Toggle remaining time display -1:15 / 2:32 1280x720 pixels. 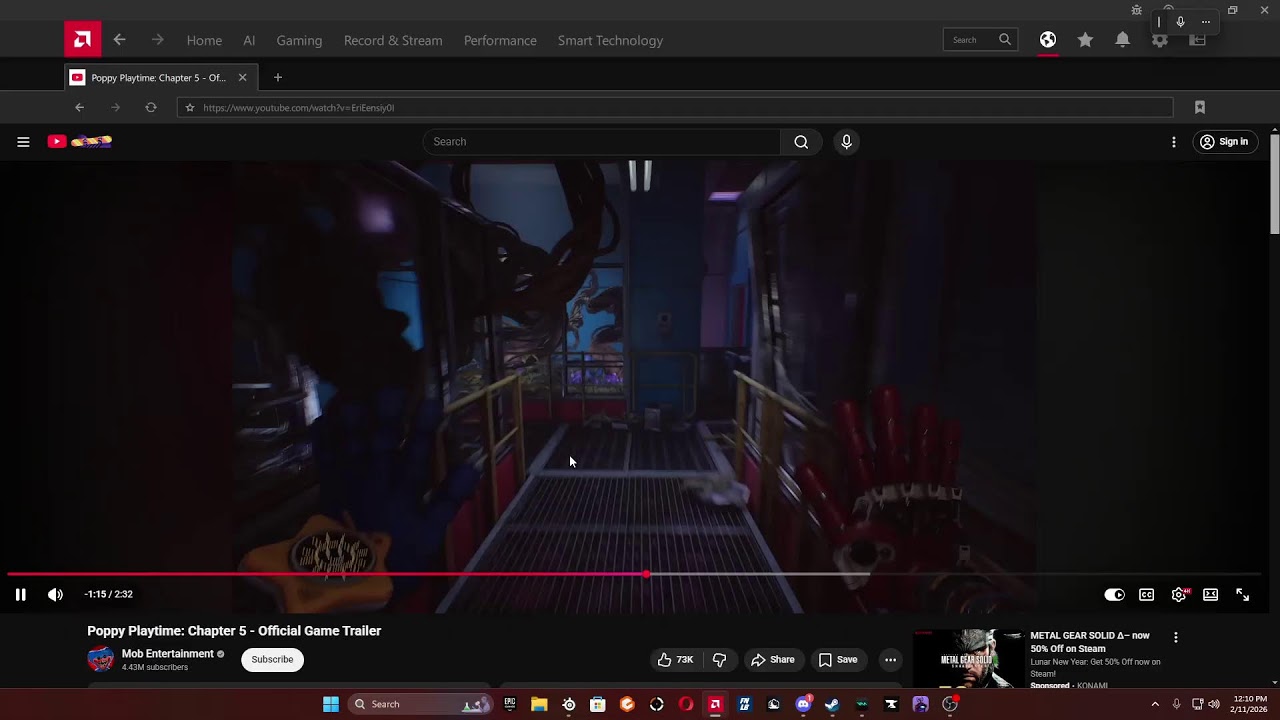click(109, 594)
